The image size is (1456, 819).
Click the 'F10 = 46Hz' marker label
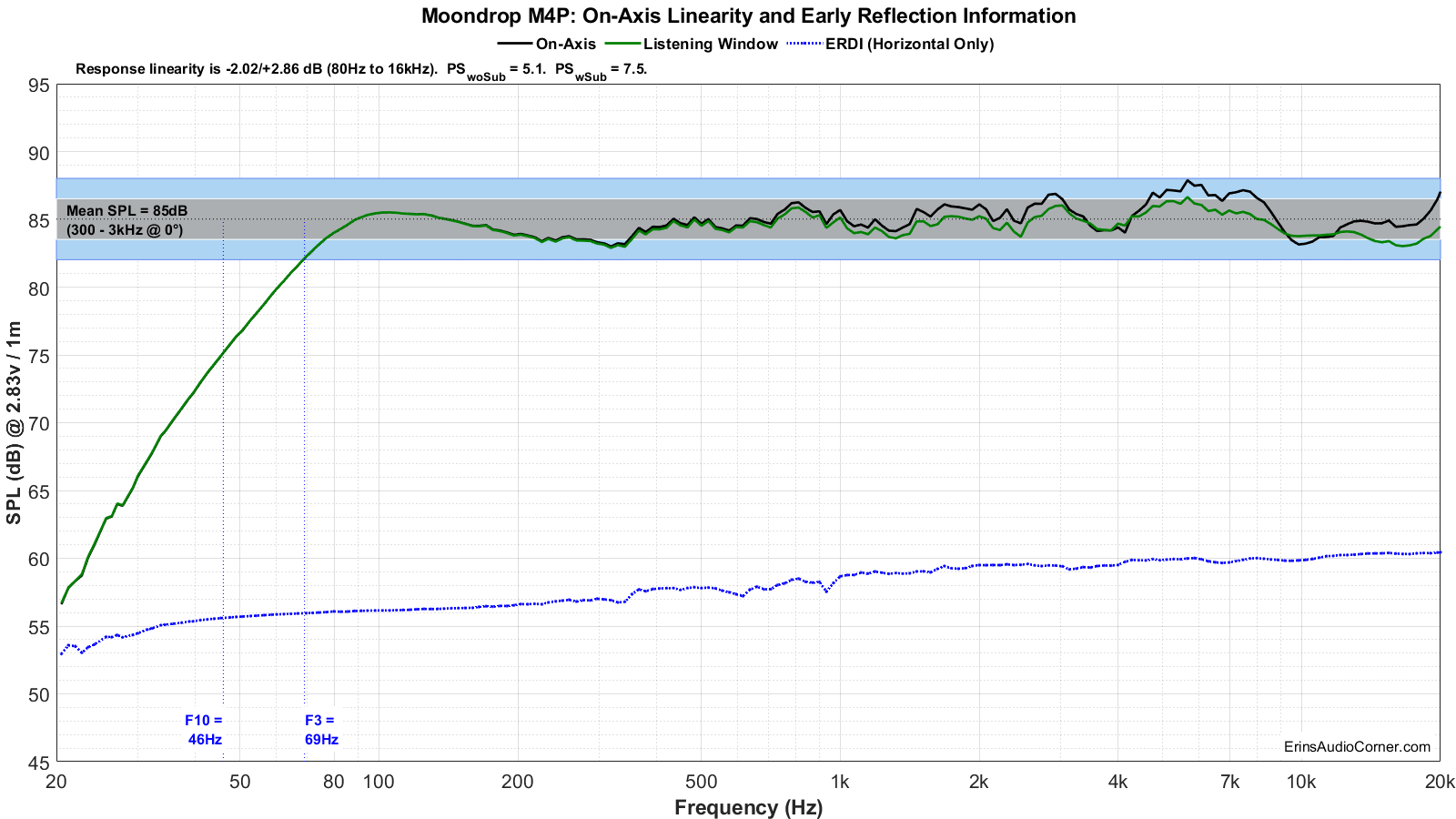[x=205, y=730]
